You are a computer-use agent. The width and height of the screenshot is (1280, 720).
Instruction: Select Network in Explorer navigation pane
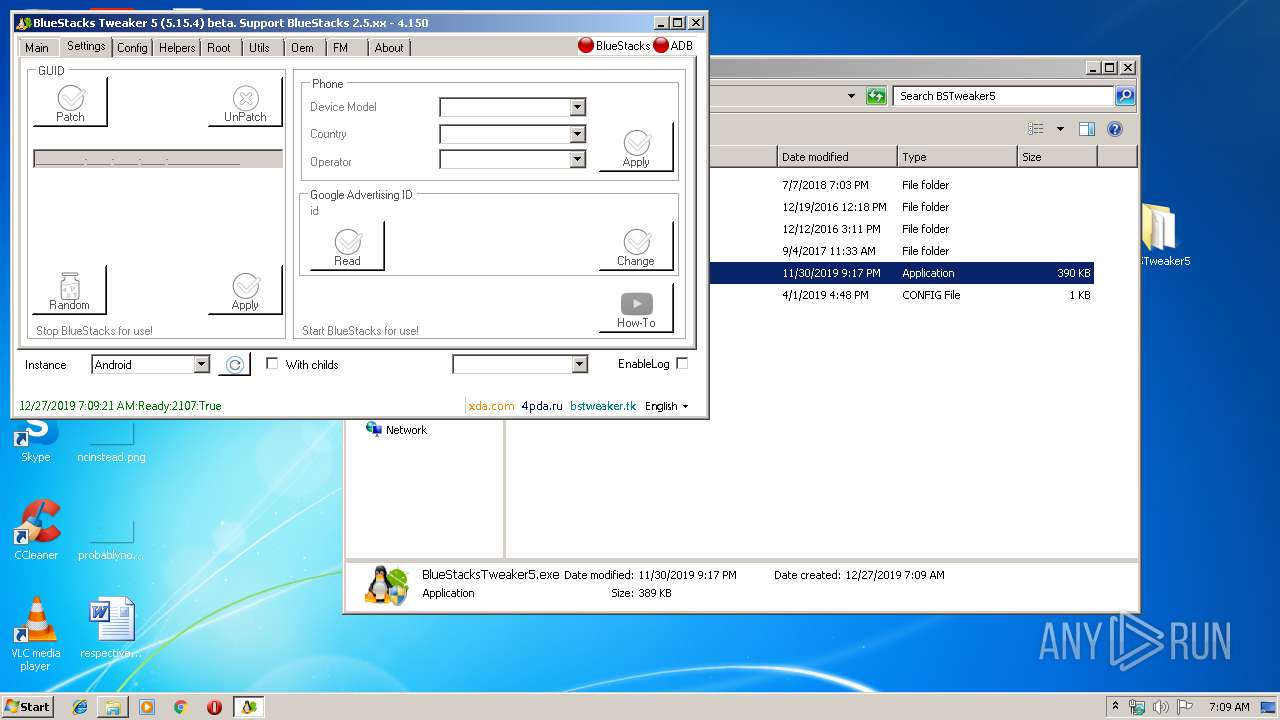tap(396, 430)
